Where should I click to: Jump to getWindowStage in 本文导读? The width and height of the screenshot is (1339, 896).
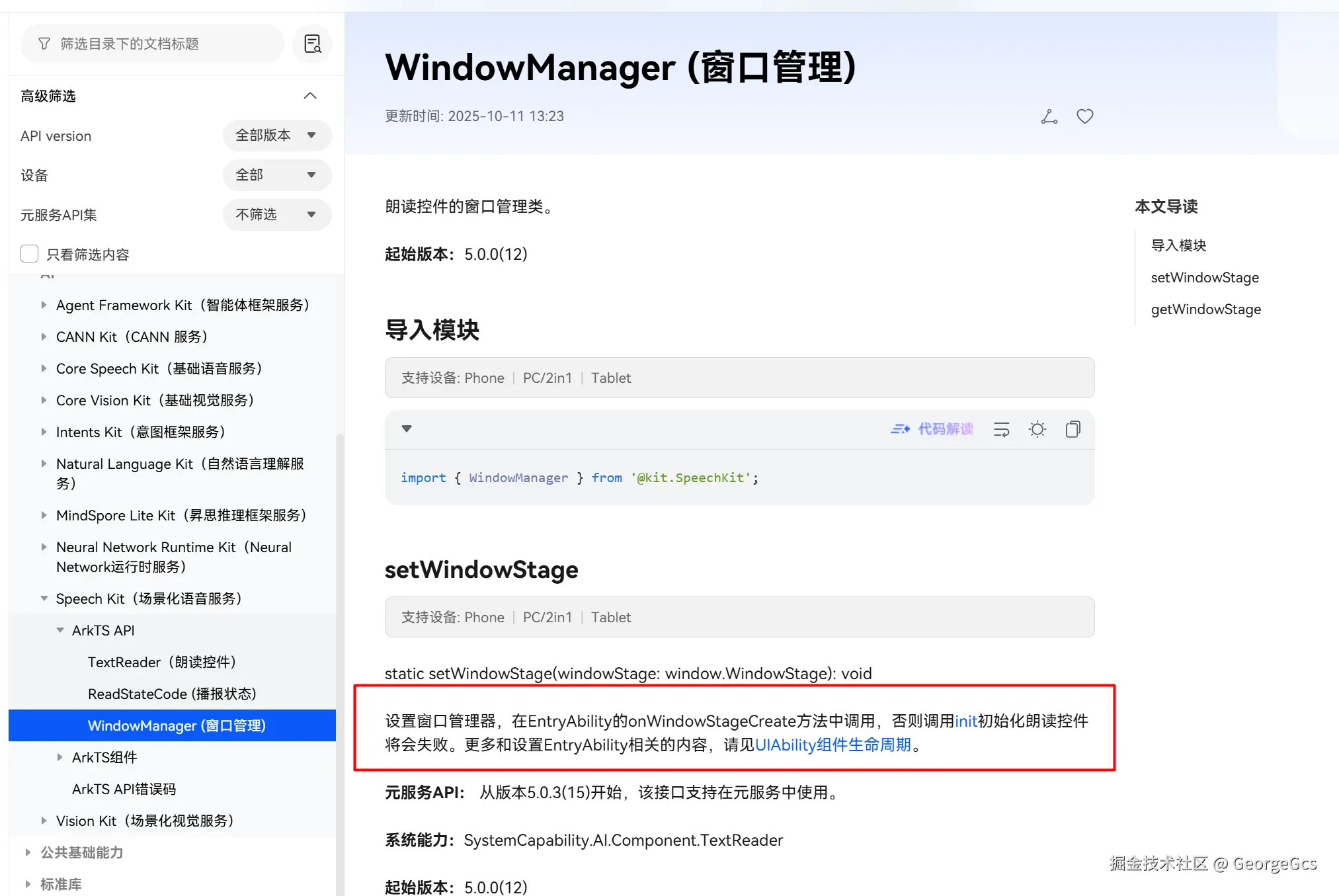[x=1205, y=309]
